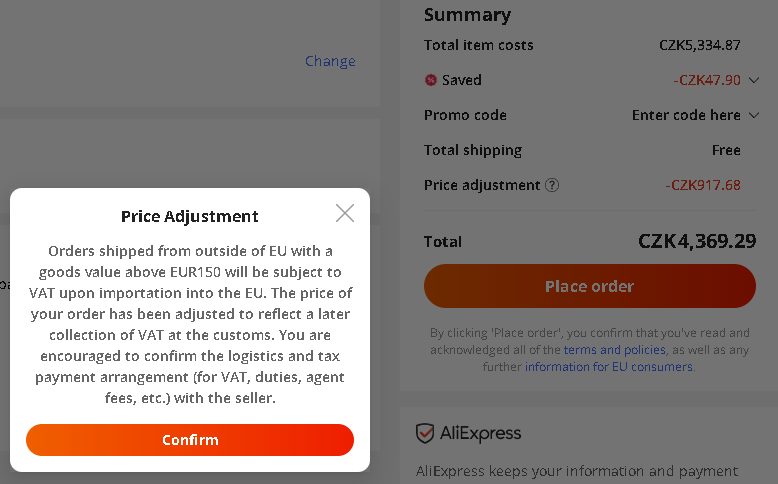Screen dimensions: 778x484
Task: Click the AliExpress logo text
Action: pos(481,433)
